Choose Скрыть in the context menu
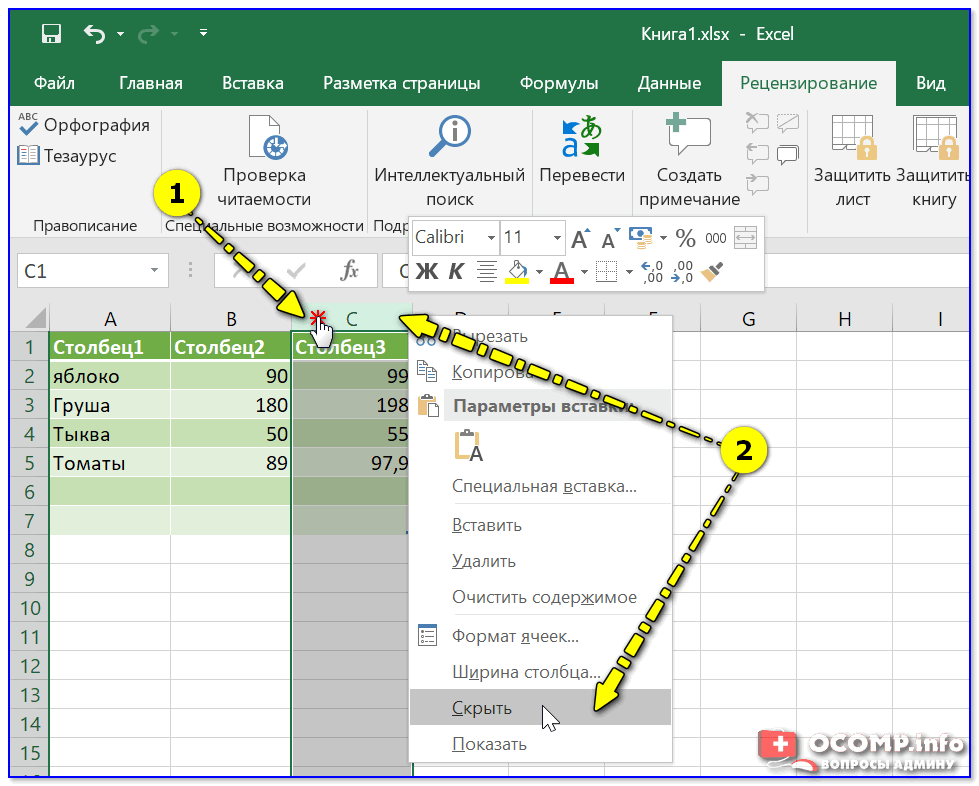Image resolution: width=979 pixels, height=786 pixels. click(x=482, y=708)
